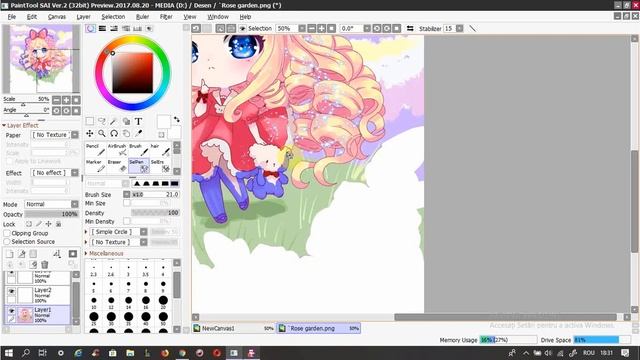Open the Layer menu
The height and width of the screenshot is (360, 640).
coord(83,17)
